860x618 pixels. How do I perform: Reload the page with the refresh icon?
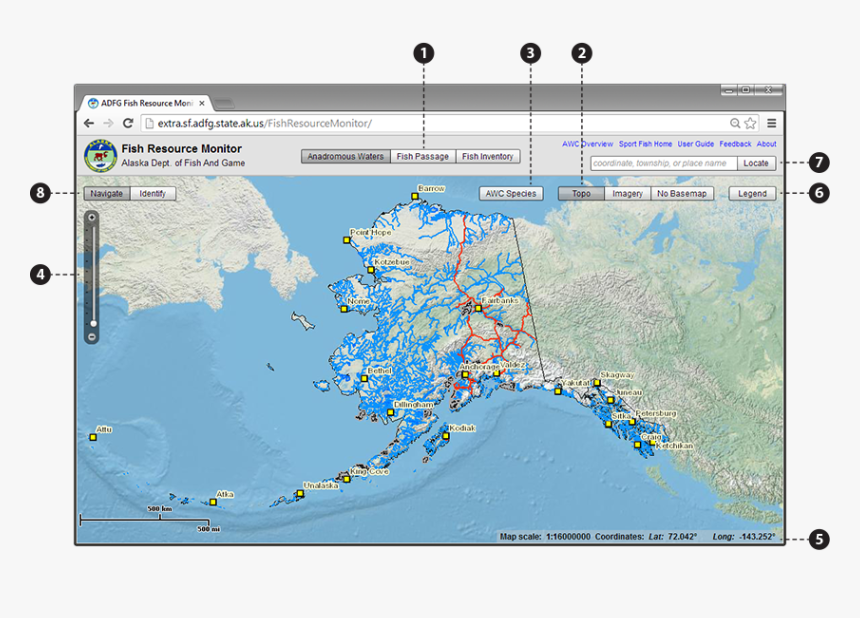click(128, 123)
